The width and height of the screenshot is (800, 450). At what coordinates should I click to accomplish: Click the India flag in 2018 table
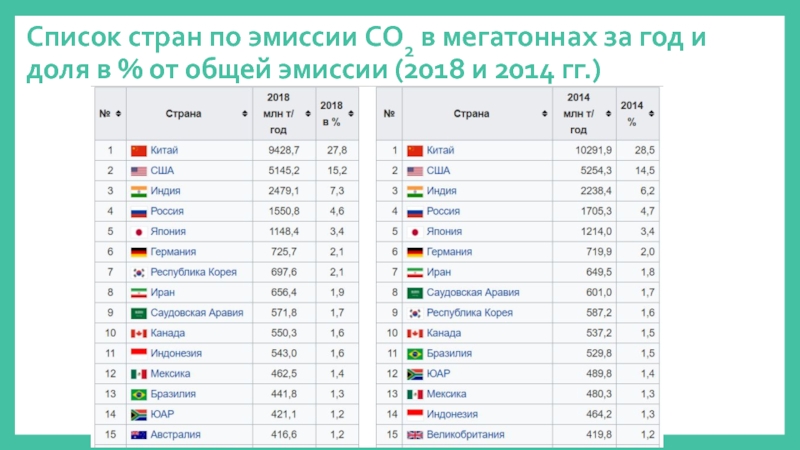pos(138,191)
